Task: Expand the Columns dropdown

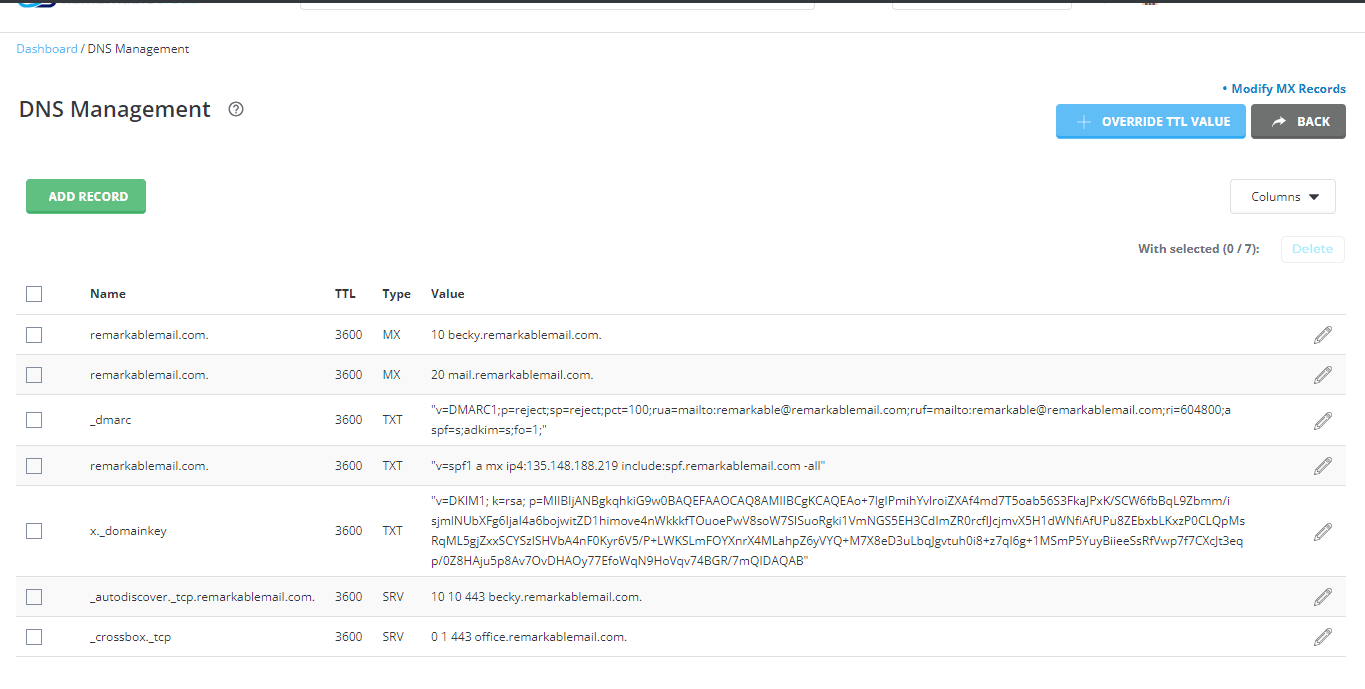Action: (1282, 197)
